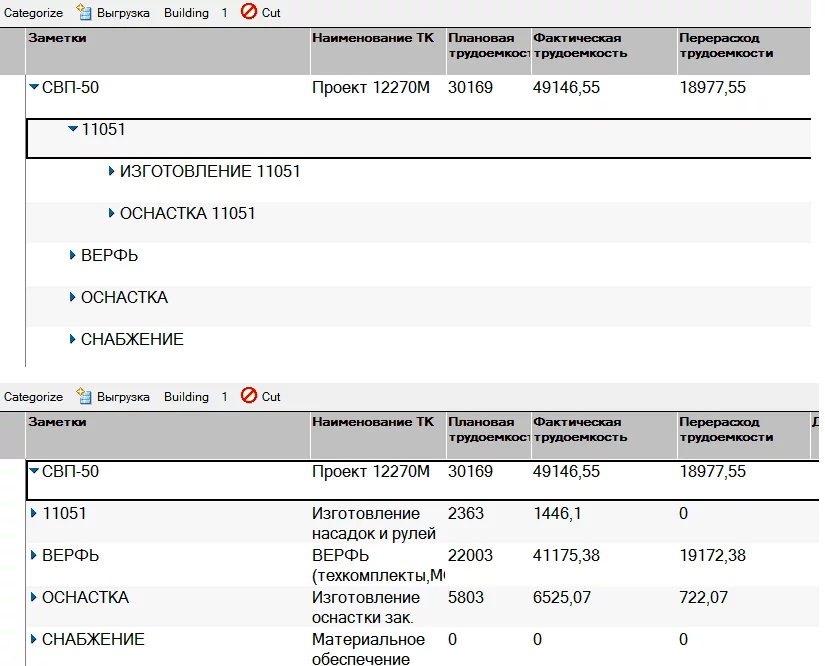Click the red Cut icon in the lower toolbar
825x666 pixels.
(x=249, y=397)
